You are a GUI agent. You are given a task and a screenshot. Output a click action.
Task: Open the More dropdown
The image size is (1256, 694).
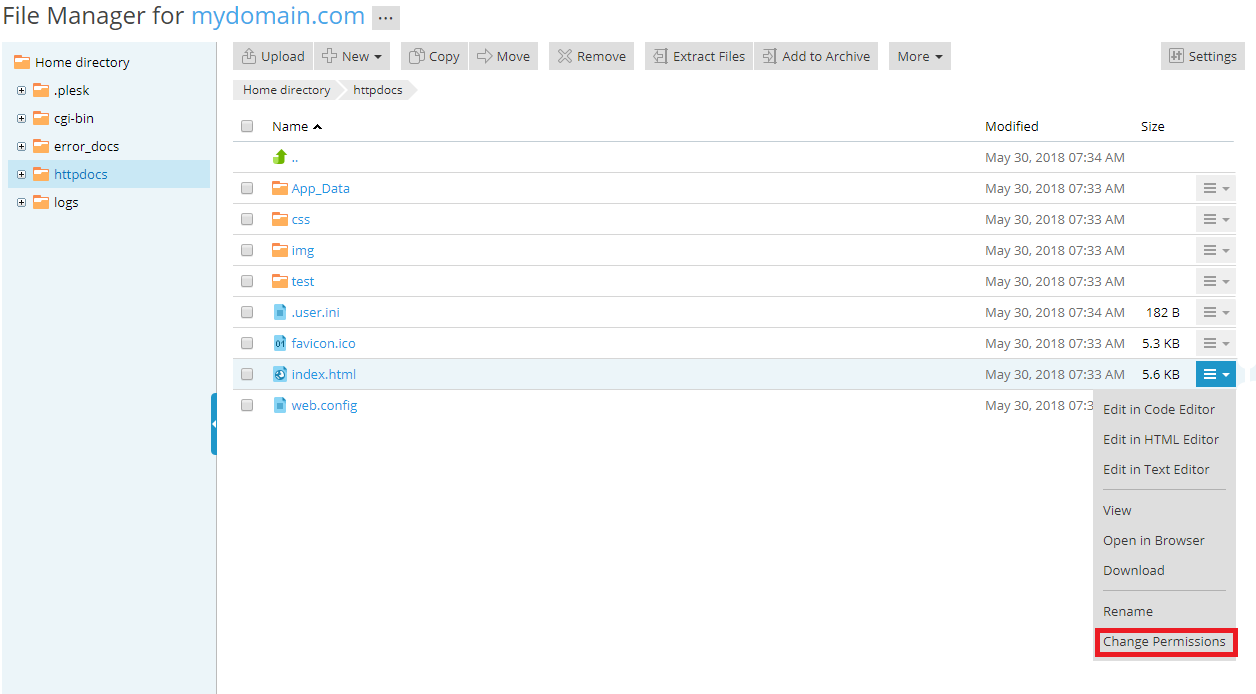tap(919, 56)
